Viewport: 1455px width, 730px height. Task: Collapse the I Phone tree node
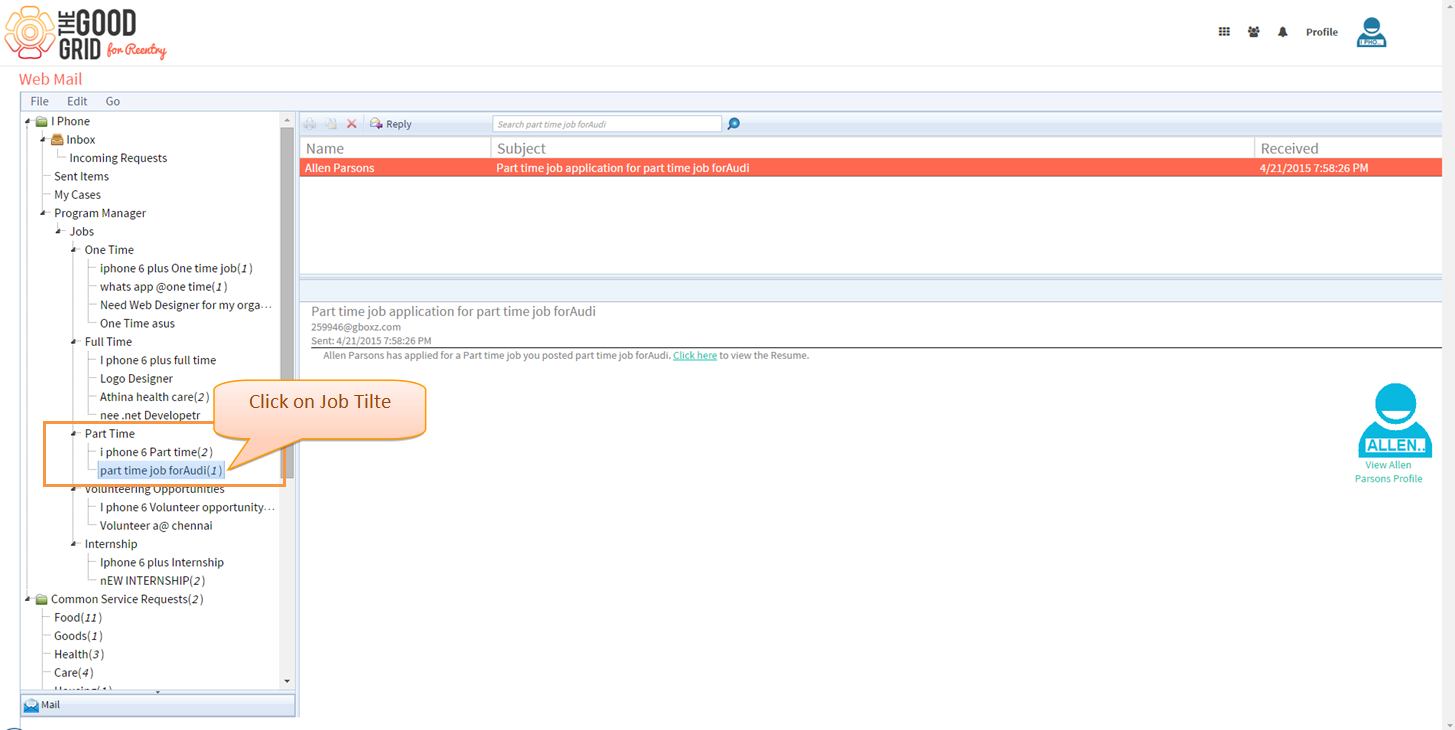[28, 122]
